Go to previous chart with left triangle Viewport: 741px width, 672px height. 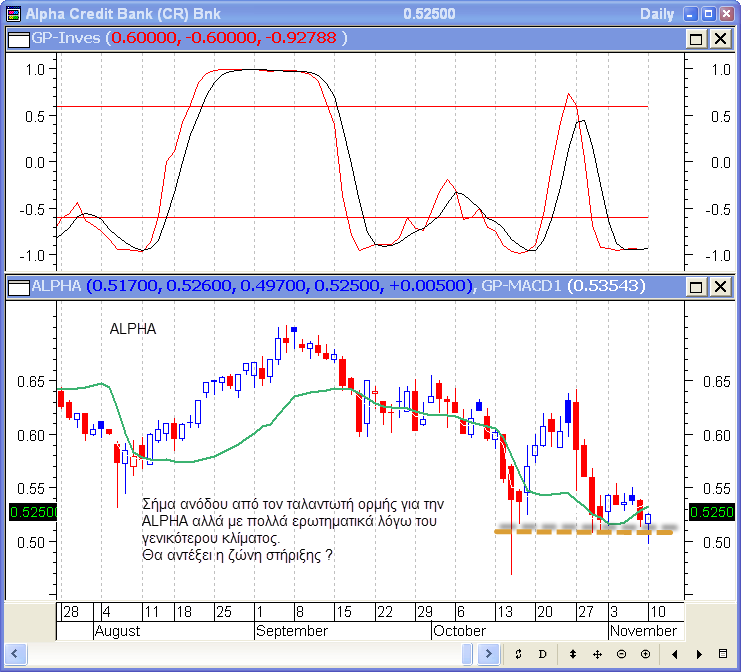[x=675, y=654]
